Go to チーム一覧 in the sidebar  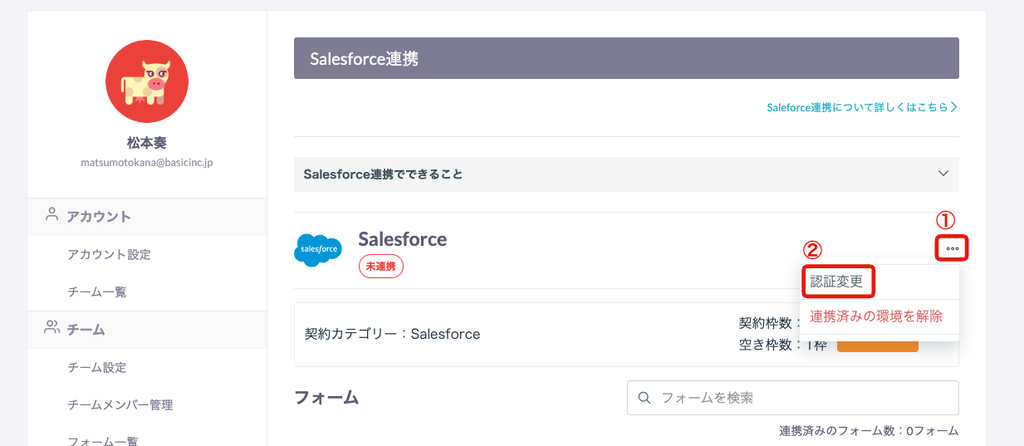click(97, 292)
